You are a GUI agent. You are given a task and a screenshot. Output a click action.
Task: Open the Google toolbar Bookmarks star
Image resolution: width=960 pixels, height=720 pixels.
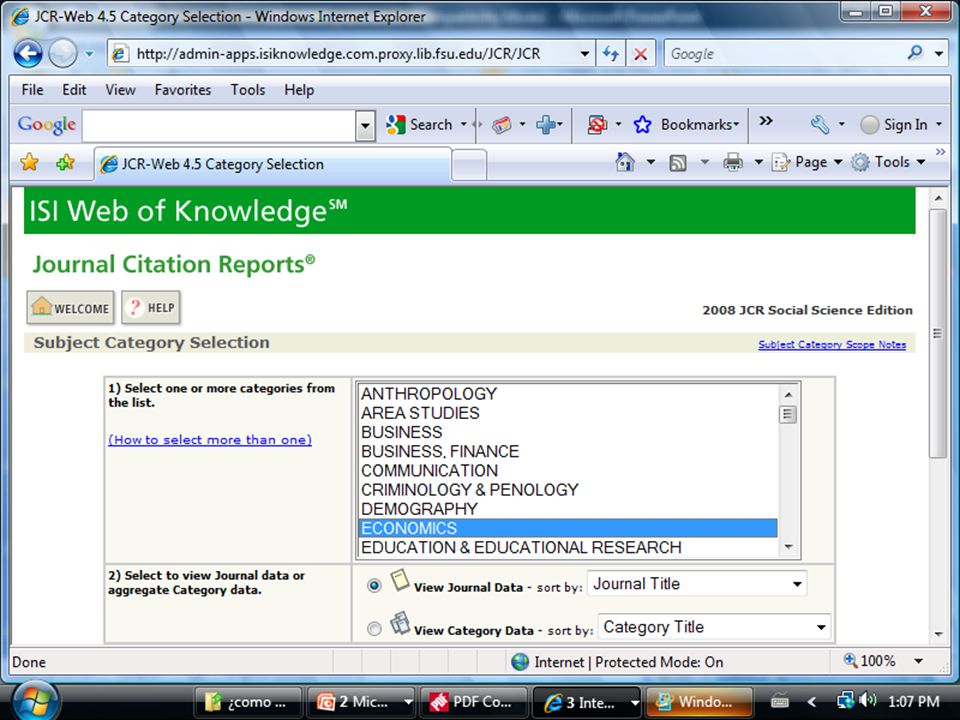(642, 124)
